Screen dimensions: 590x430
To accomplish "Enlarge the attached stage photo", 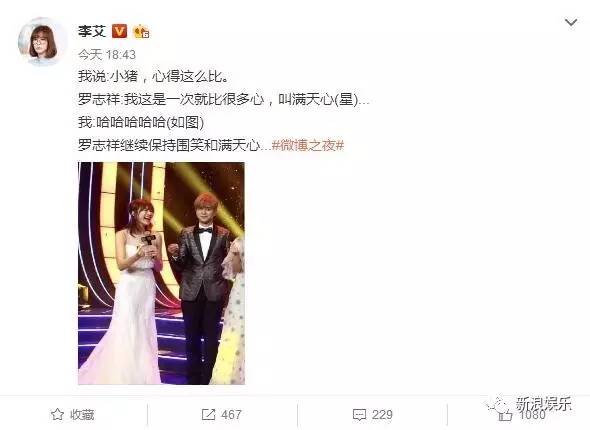I will [161, 273].
